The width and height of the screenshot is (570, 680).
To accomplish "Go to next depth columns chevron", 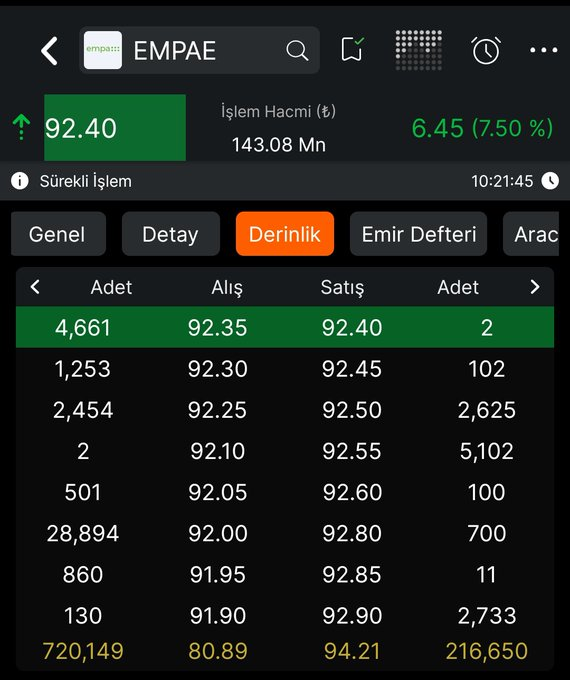I will point(535,287).
